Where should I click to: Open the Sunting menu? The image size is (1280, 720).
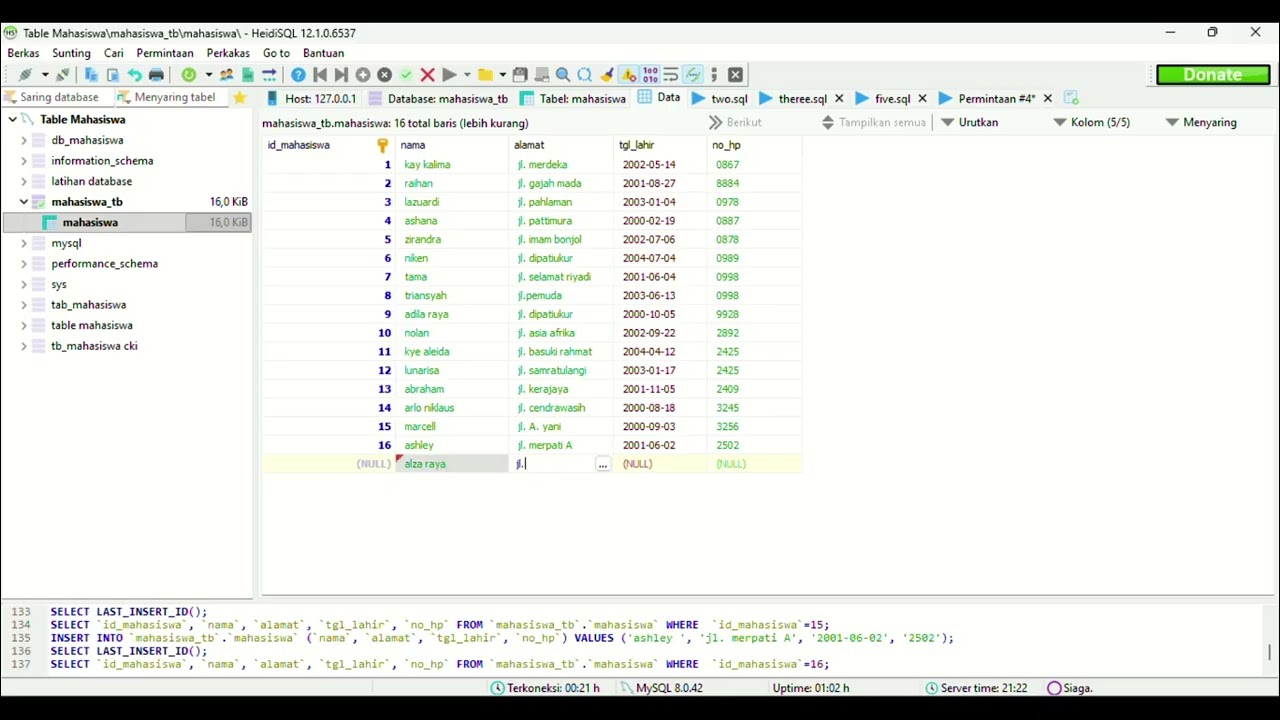coord(71,53)
